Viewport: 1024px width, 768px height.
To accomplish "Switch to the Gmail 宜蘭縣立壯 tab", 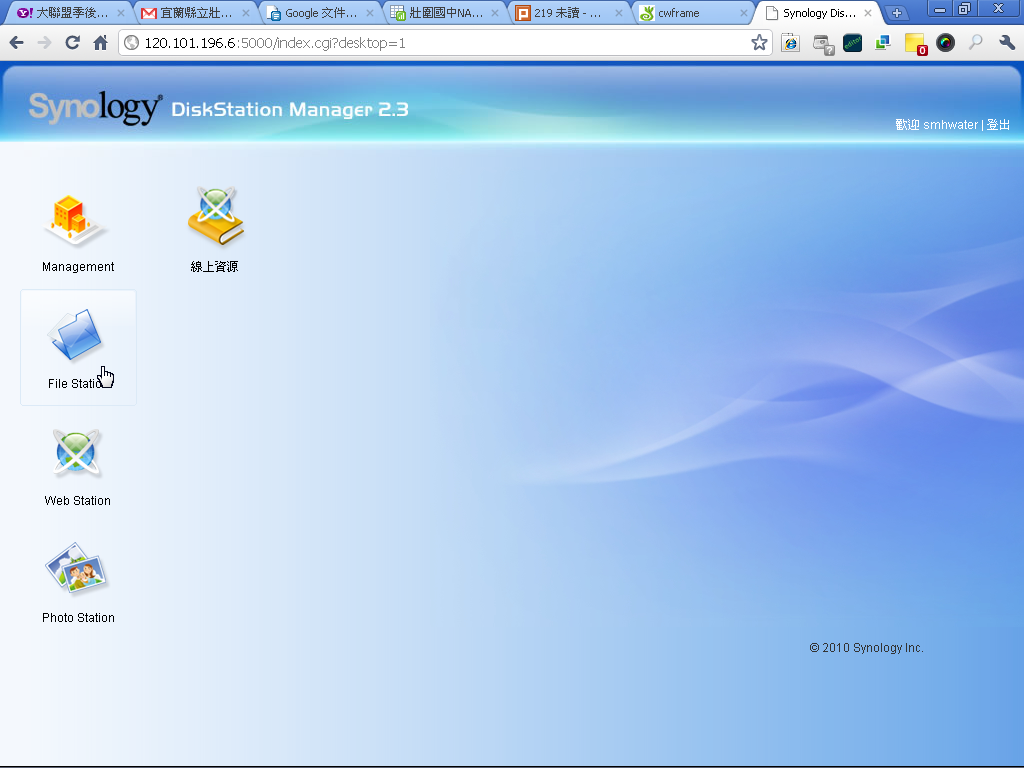I will tap(193, 13).
